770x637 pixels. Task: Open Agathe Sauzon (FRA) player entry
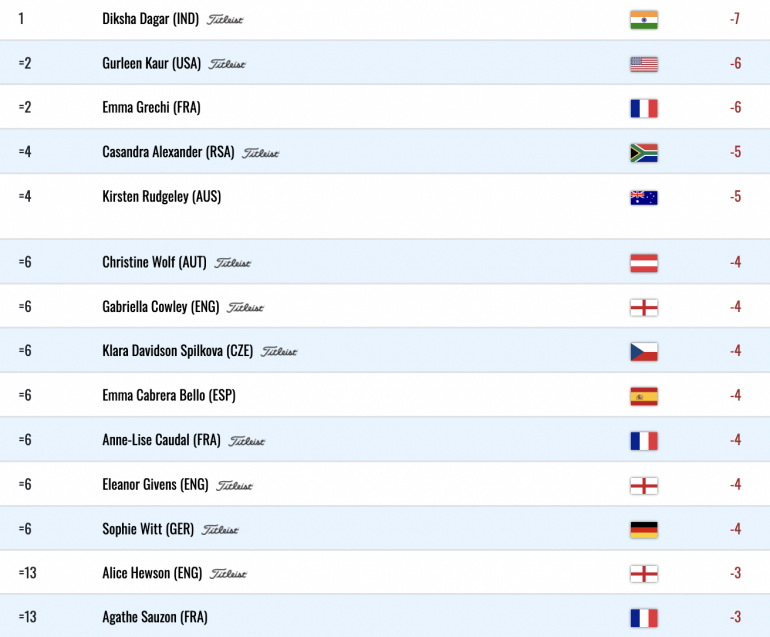pos(155,617)
